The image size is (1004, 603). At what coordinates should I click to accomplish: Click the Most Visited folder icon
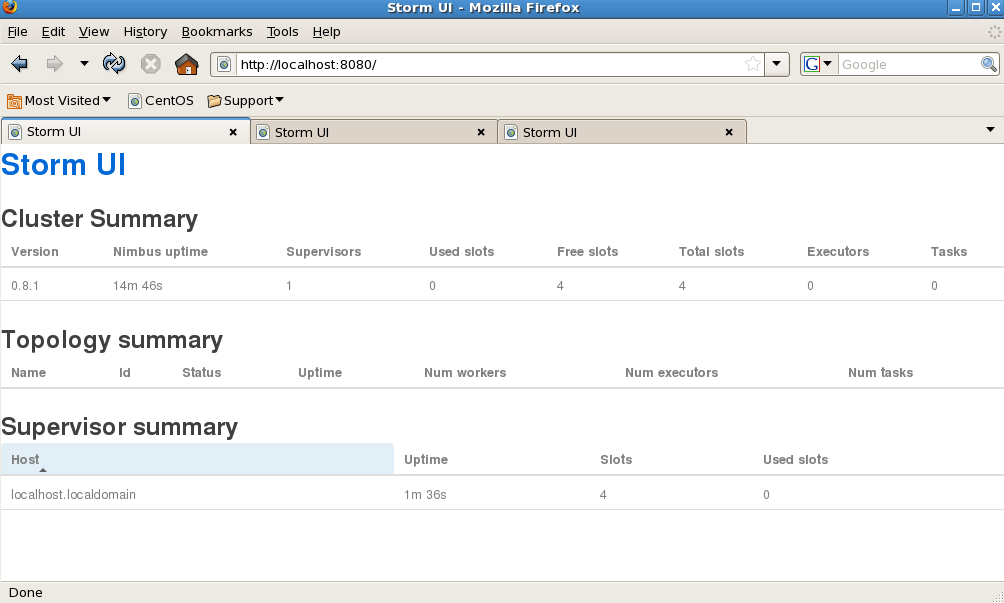coord(14,101)
